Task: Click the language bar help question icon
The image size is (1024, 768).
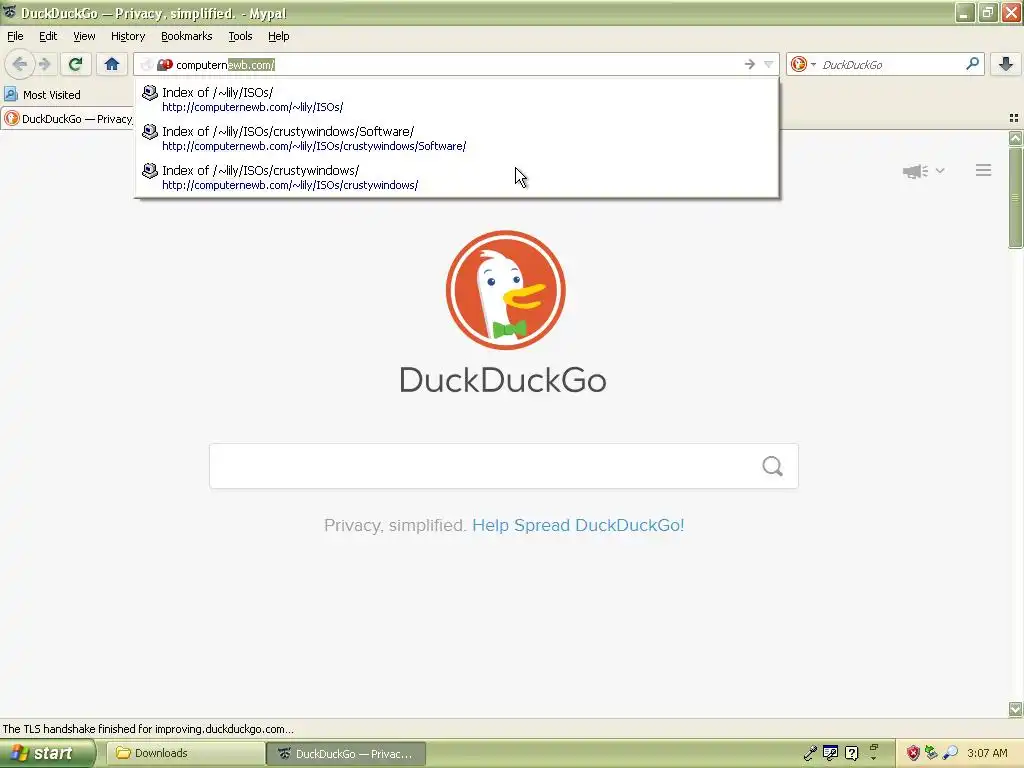Action: (852, 754)
